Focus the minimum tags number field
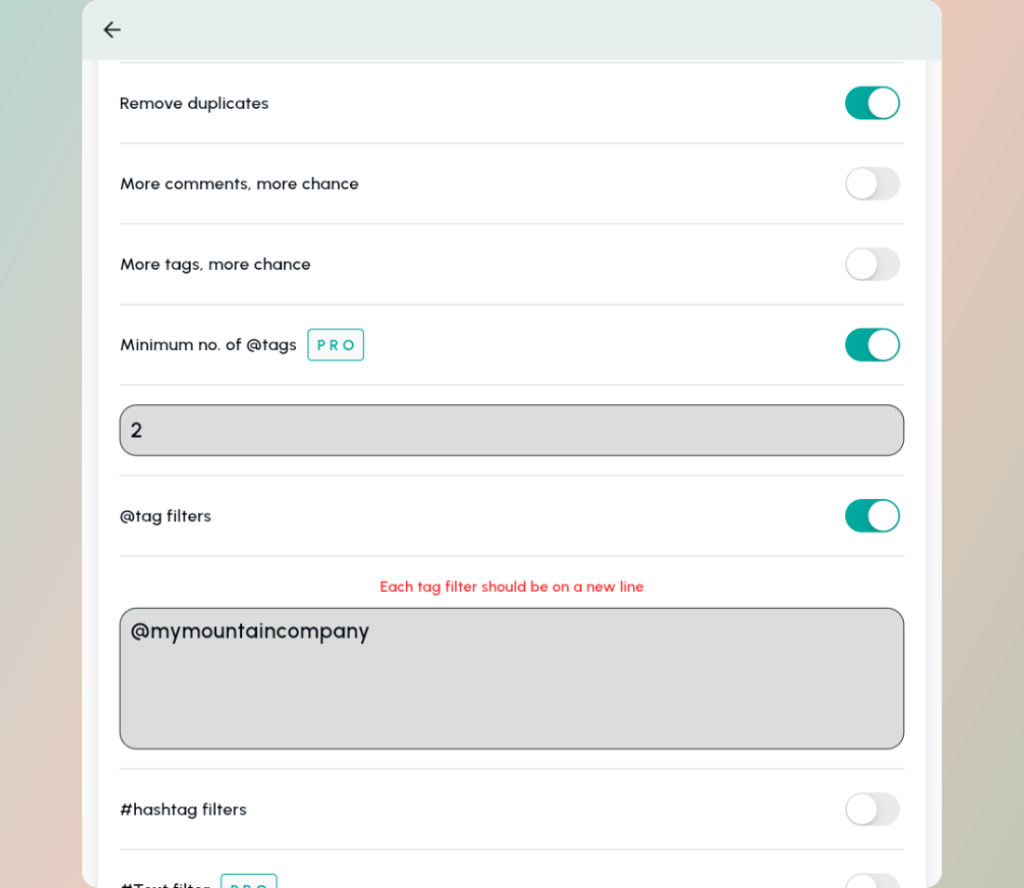1024x888 pixels. tap(511, 430)
